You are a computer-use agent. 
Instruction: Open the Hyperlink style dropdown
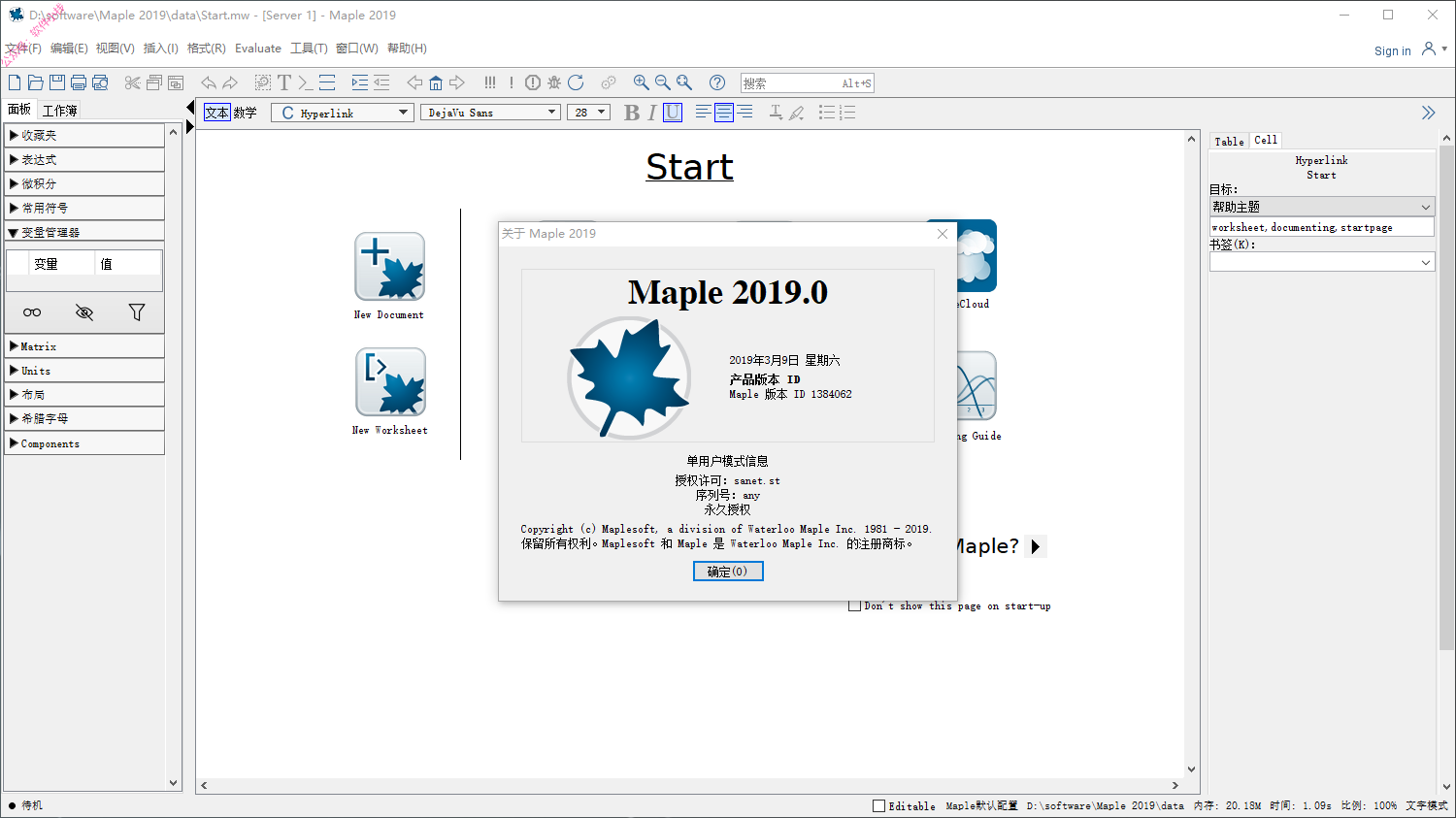343,113
